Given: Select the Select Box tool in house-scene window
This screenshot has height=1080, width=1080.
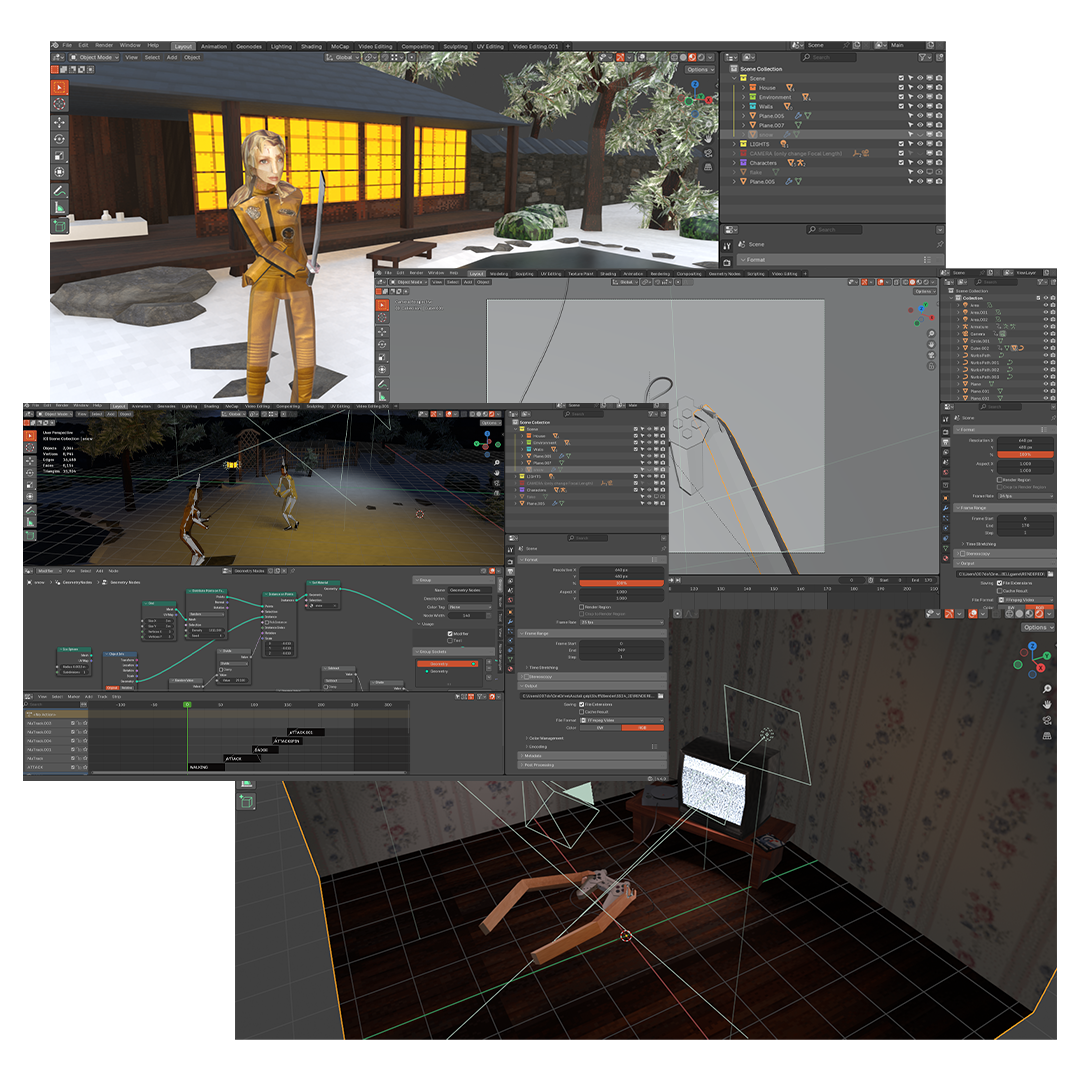Looking at the screenshot, I should click(60, 87).
